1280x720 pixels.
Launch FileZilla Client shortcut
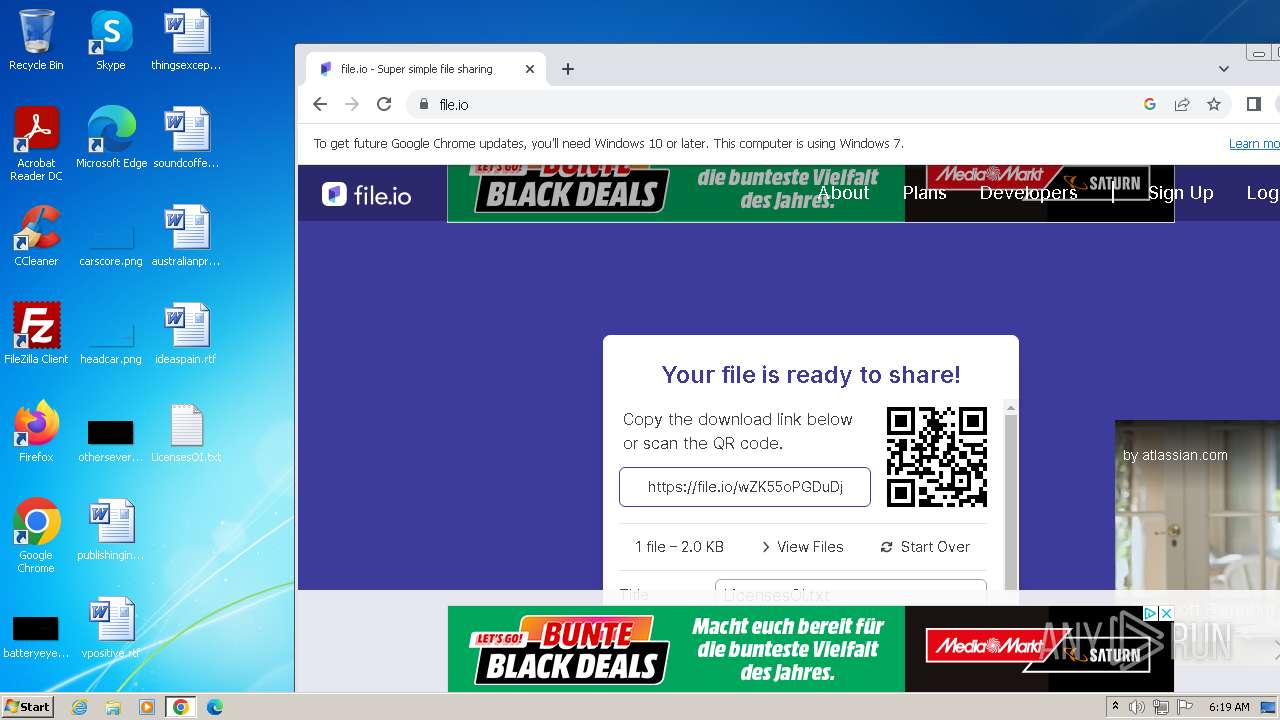tap(36, 334)
